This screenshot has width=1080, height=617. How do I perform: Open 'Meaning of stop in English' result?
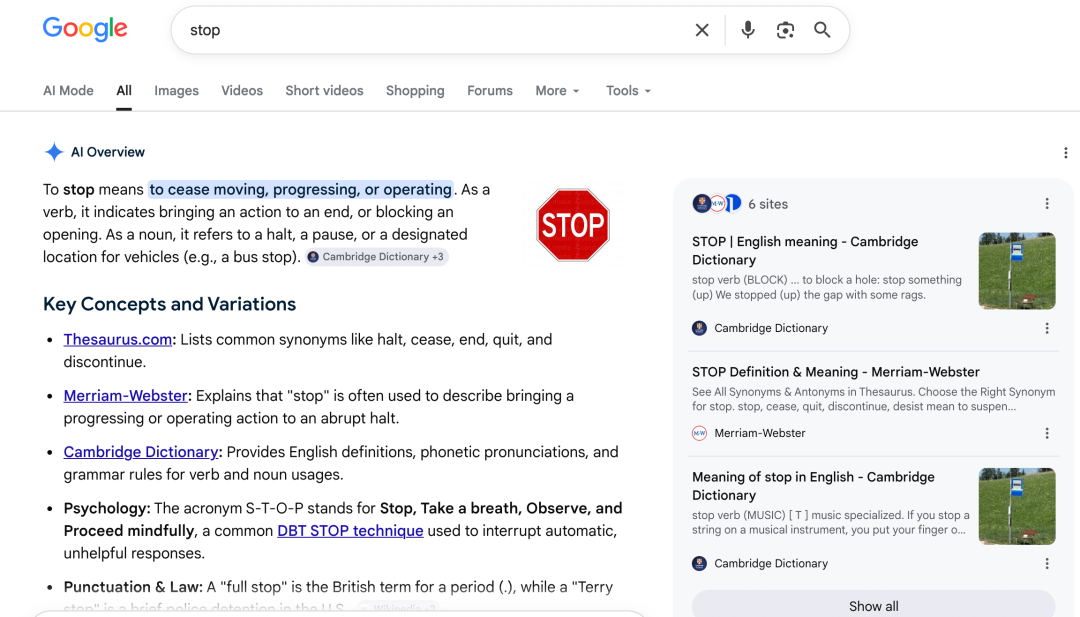pyautogui.click(x=813, y=486)
